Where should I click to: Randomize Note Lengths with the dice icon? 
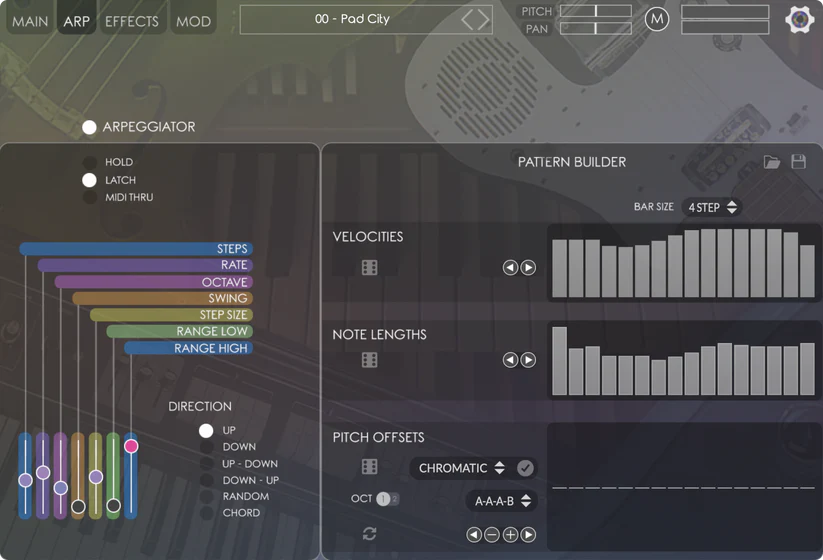coord(370,360)
